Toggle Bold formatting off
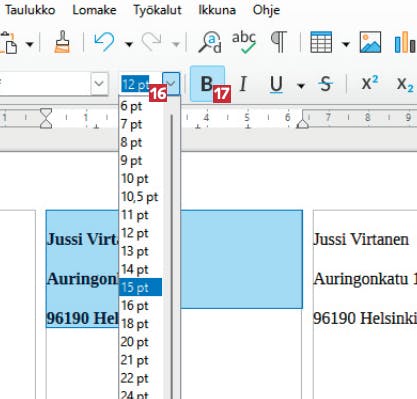The height and width of the screenshot is (399, 417). click(x=207, y=83)
